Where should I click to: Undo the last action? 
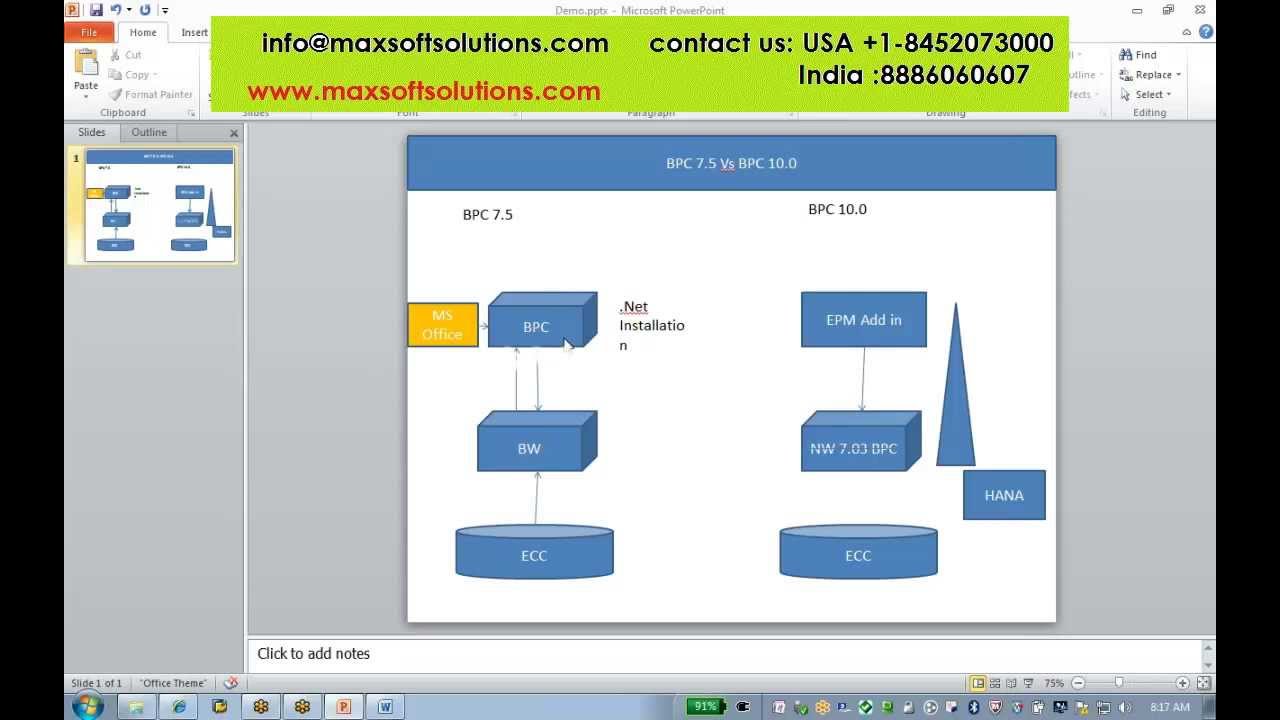115,10
